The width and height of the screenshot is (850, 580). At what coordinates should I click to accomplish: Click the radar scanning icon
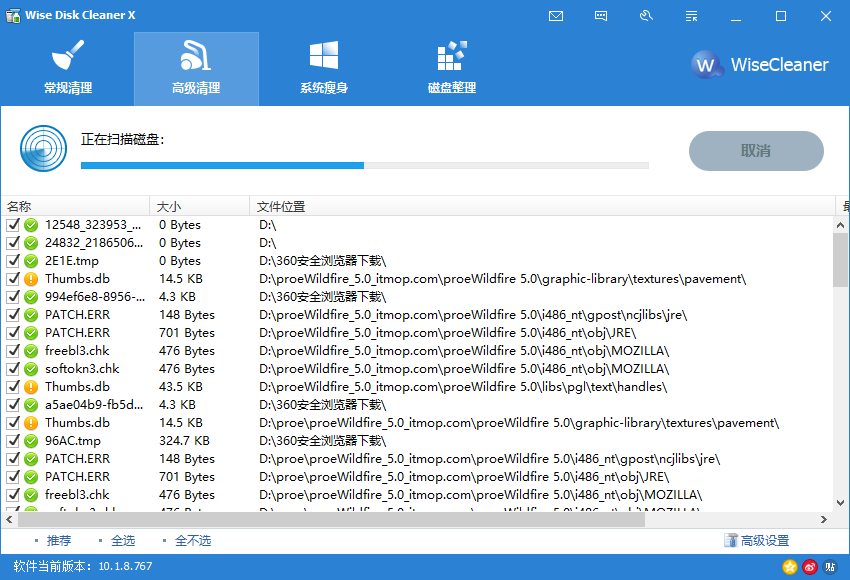[x=43, y=149]
